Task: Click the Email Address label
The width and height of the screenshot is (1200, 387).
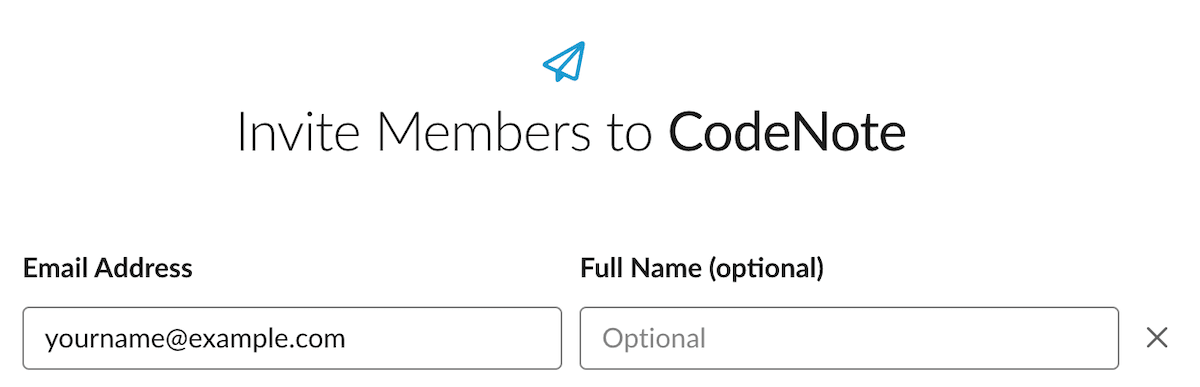Action: (108, 268)
